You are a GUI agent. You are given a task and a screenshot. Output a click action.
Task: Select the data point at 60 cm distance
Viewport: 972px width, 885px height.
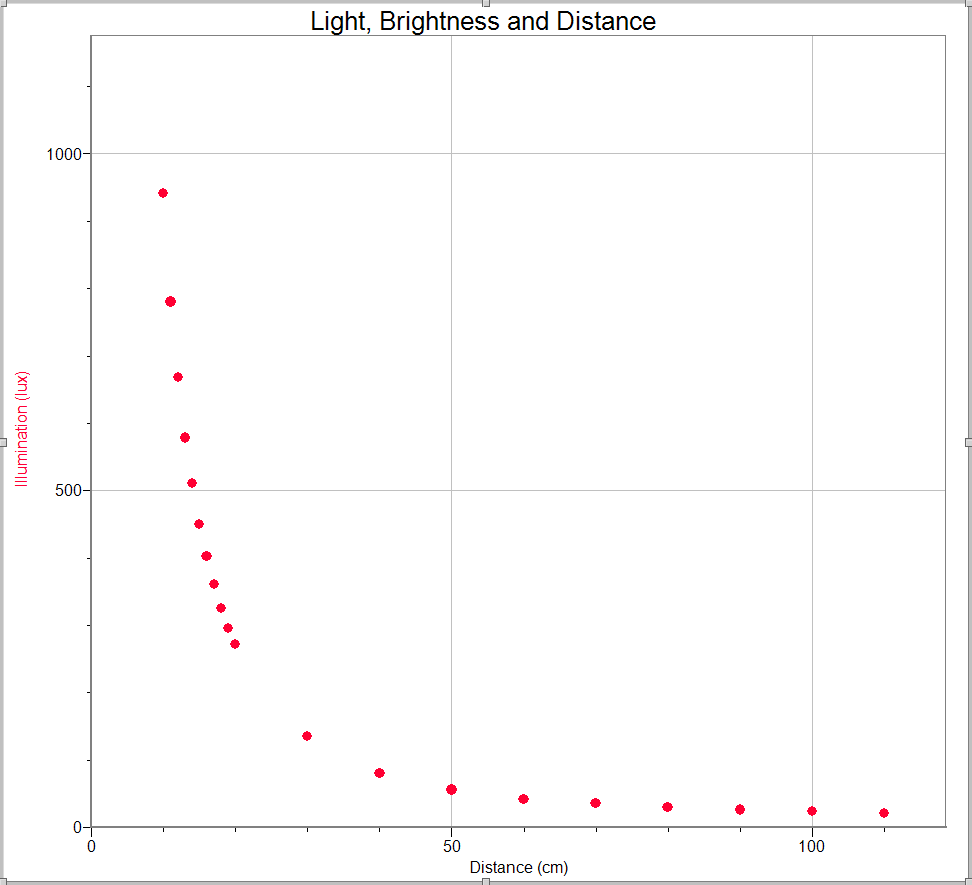(x=523, y=799)
